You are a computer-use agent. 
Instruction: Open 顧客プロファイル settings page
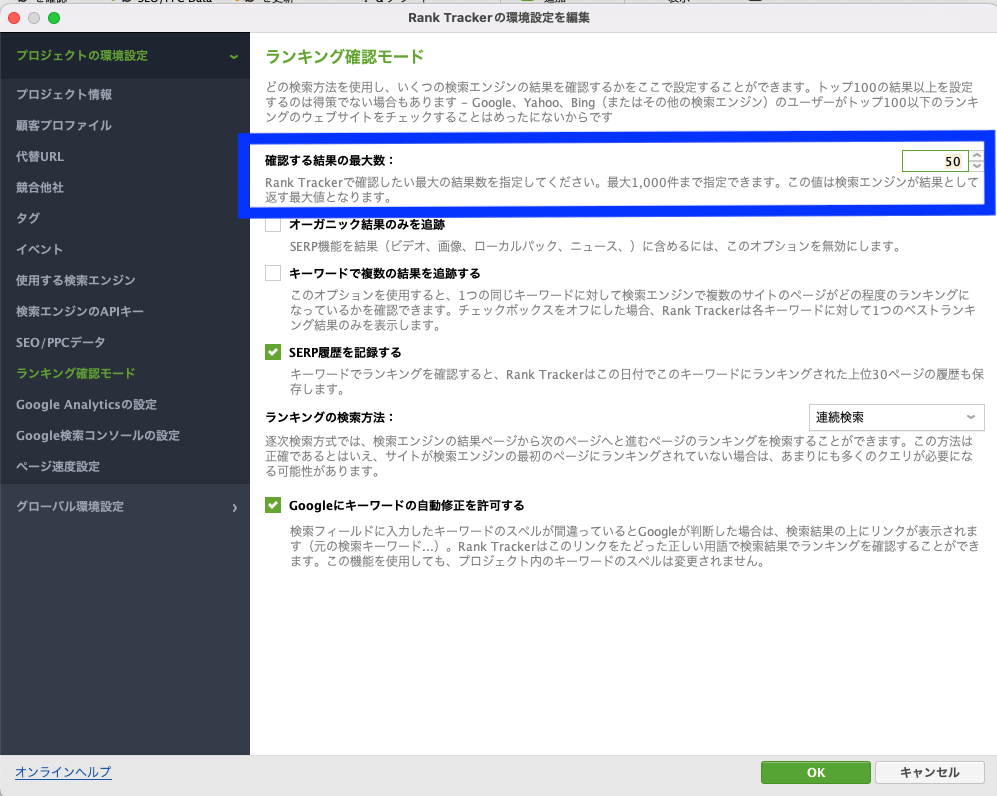coord(64,125)
